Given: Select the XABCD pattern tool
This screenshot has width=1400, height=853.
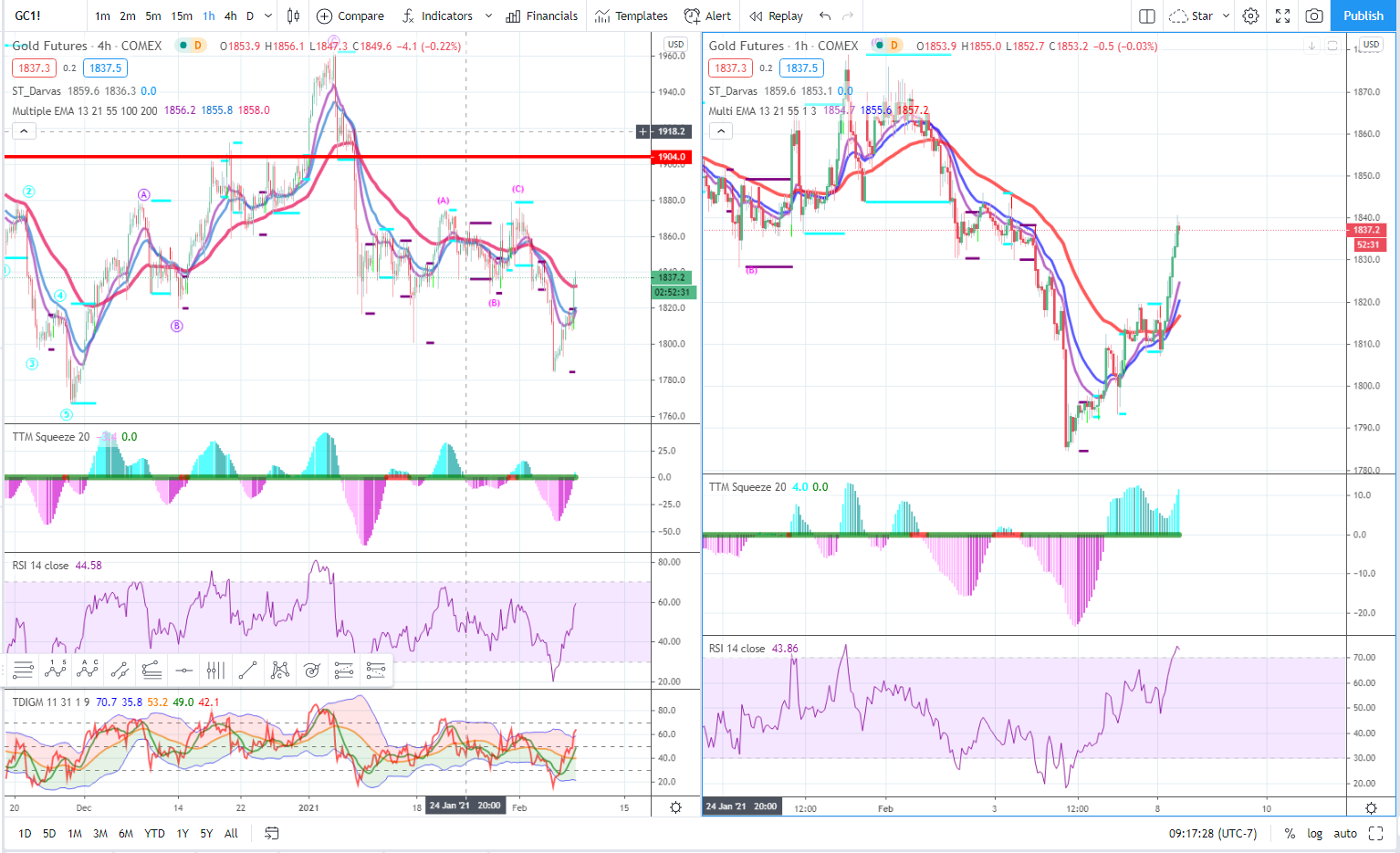Looking at the screenshot, I should point(280,671).
